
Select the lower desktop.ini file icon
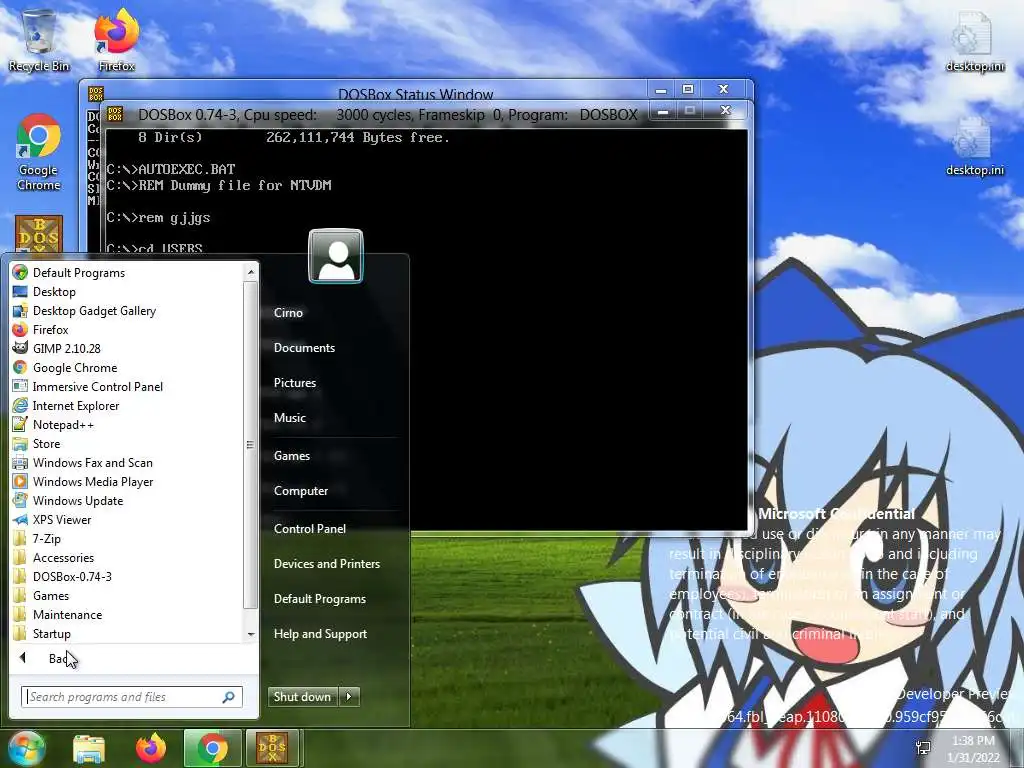click(975, 146)
